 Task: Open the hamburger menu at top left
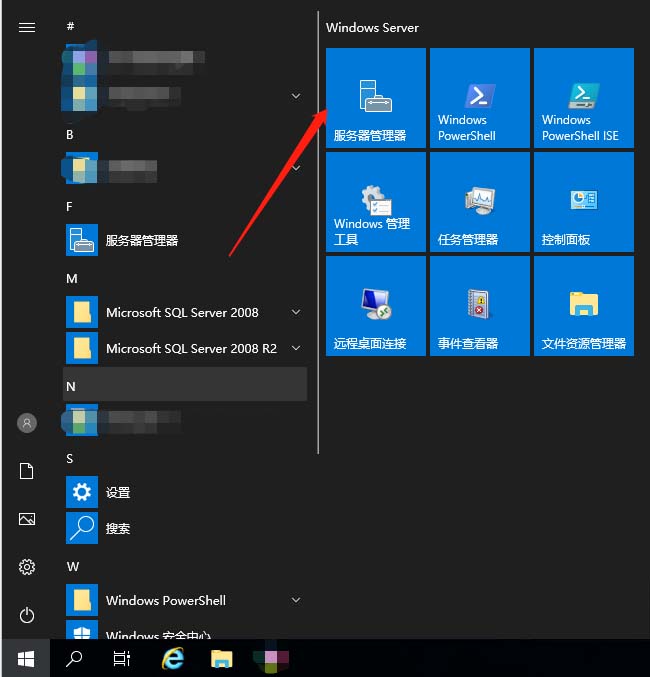(x=27, y=27)
